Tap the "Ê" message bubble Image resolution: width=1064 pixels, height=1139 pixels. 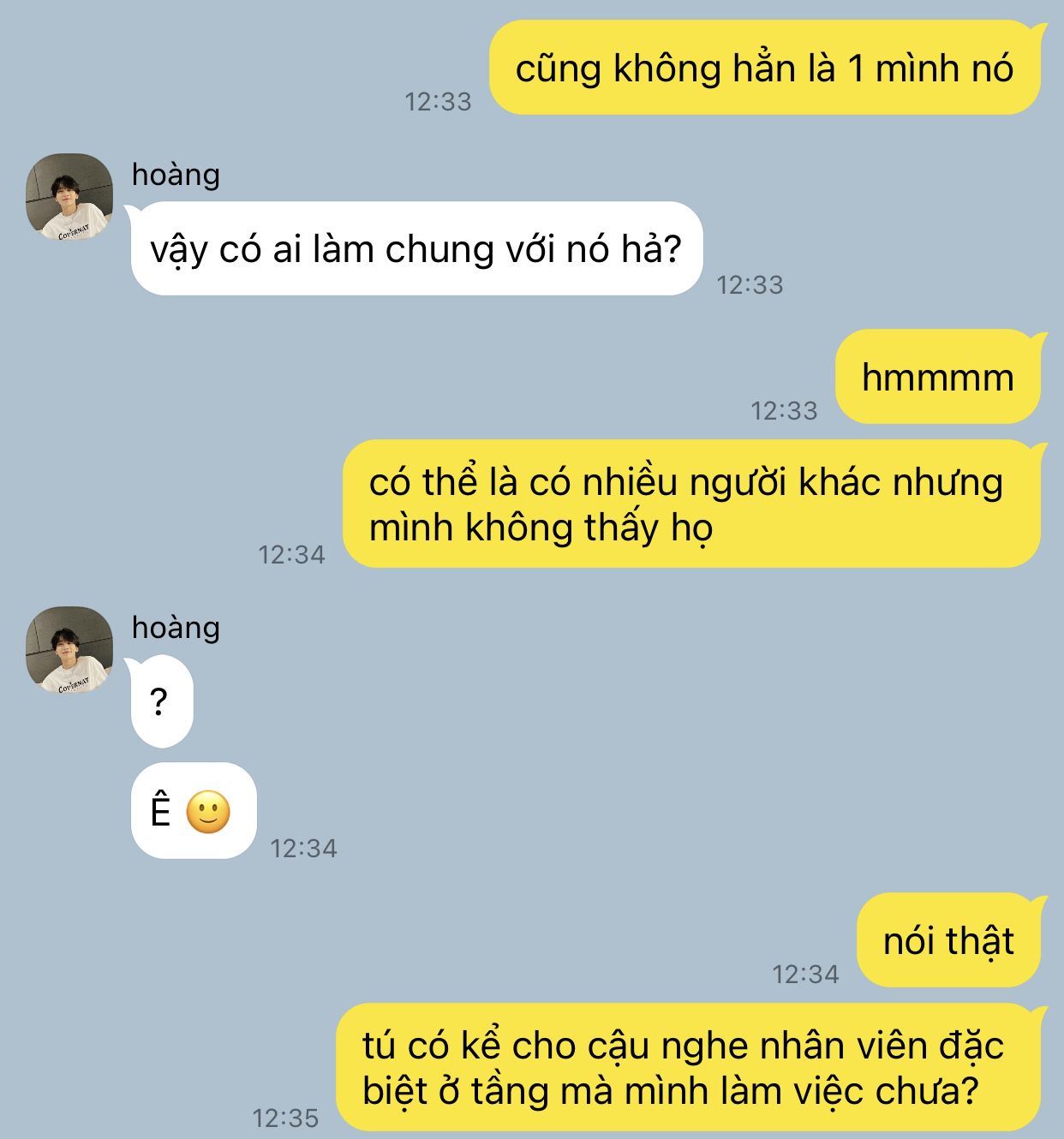194,811
